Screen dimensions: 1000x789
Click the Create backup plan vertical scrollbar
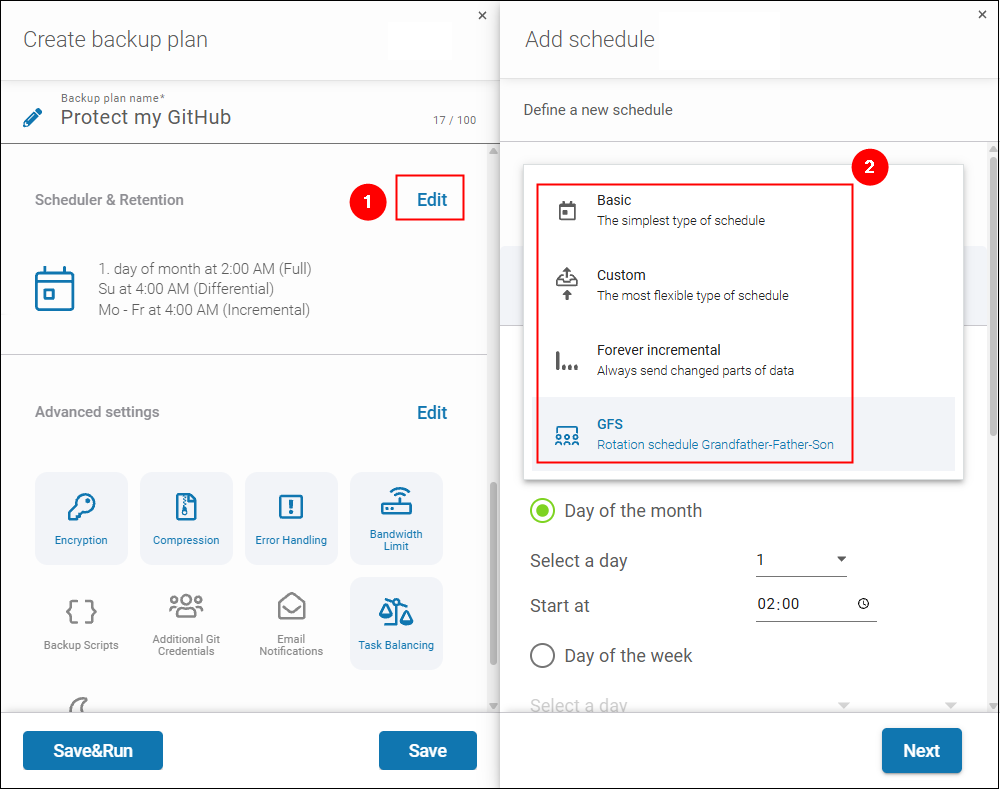pos(493,573)
